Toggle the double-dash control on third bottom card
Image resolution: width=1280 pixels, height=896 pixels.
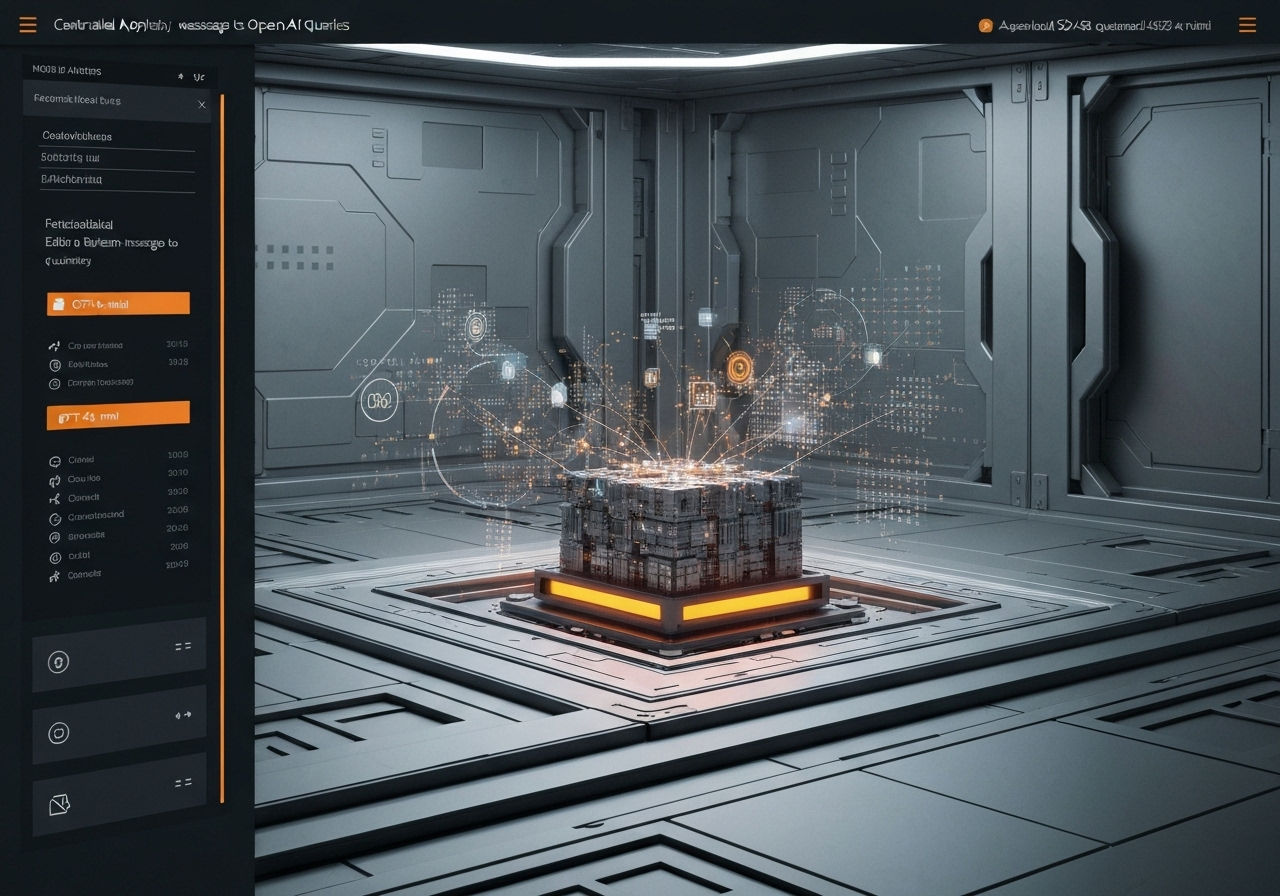point(183,782)
